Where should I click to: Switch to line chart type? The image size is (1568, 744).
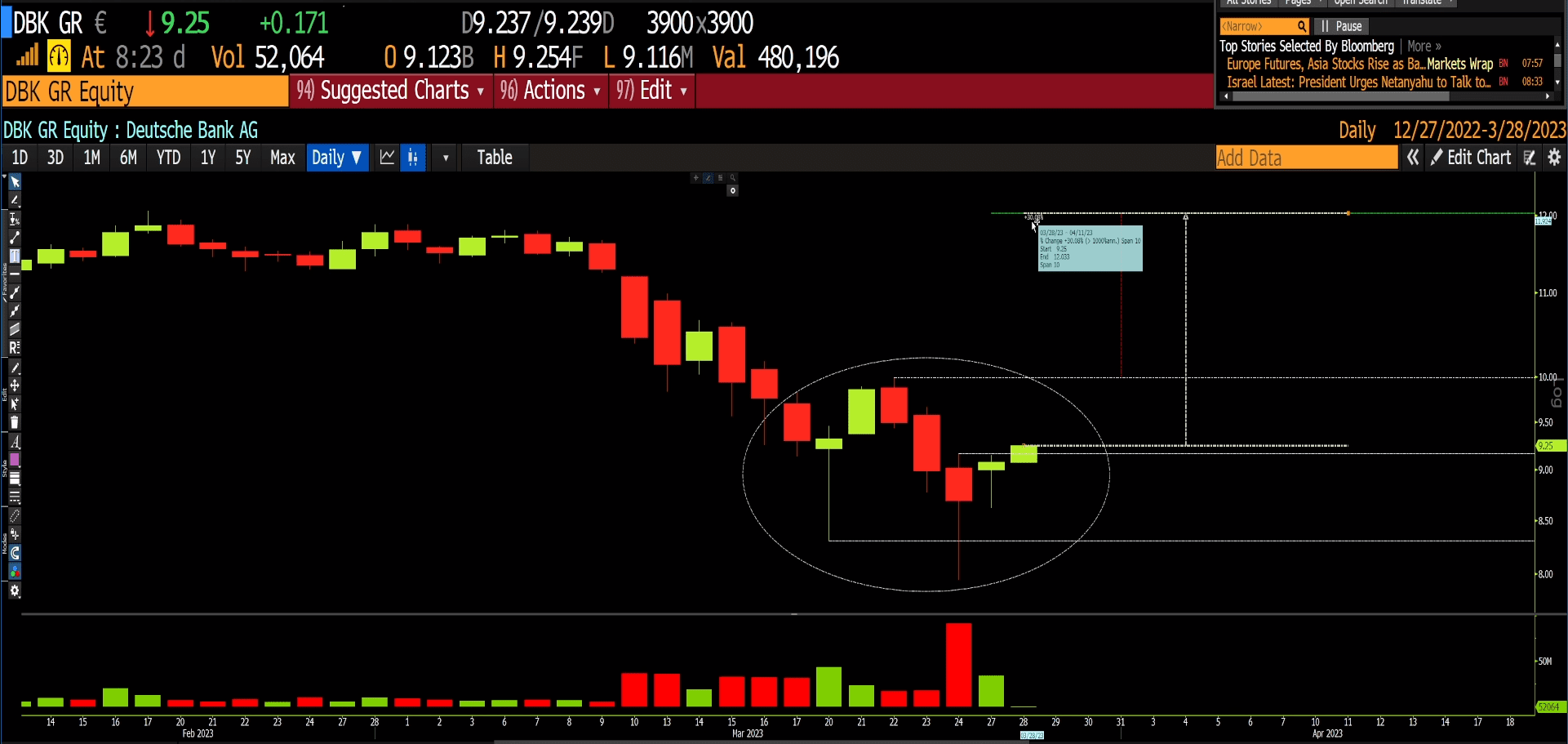(x=387, y=158)
